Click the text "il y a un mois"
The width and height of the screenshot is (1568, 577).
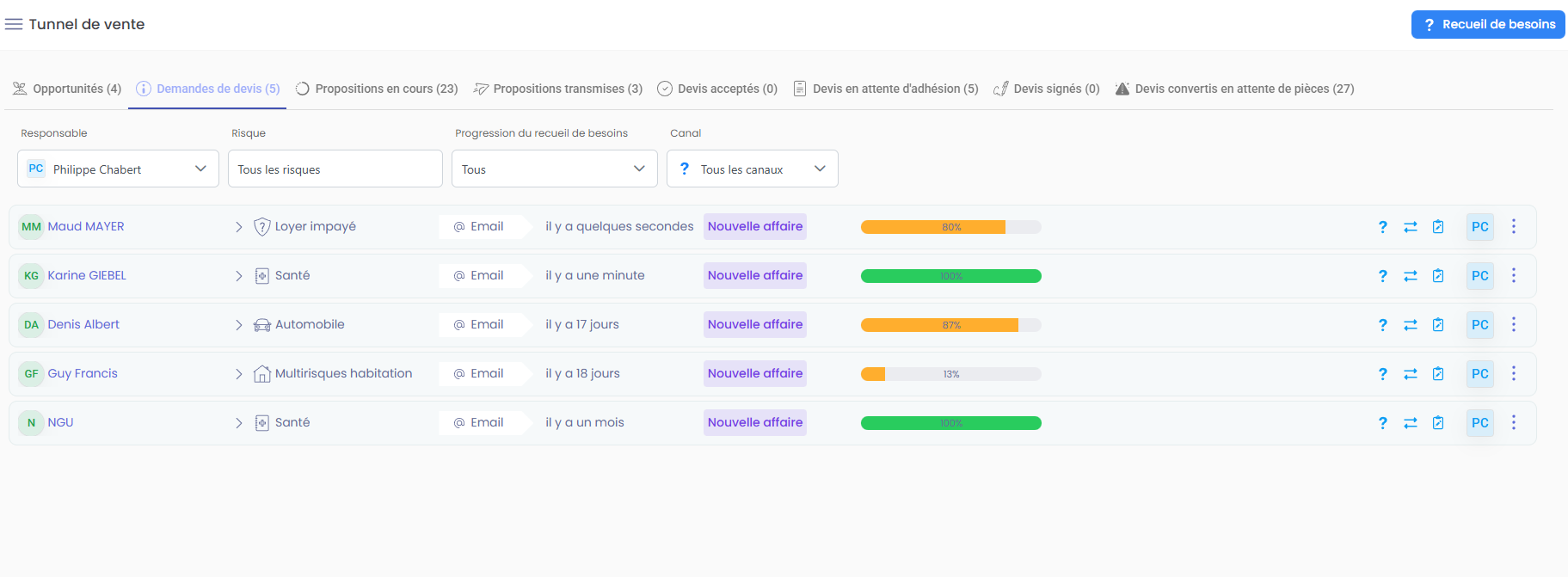click(x=585, y=422)
